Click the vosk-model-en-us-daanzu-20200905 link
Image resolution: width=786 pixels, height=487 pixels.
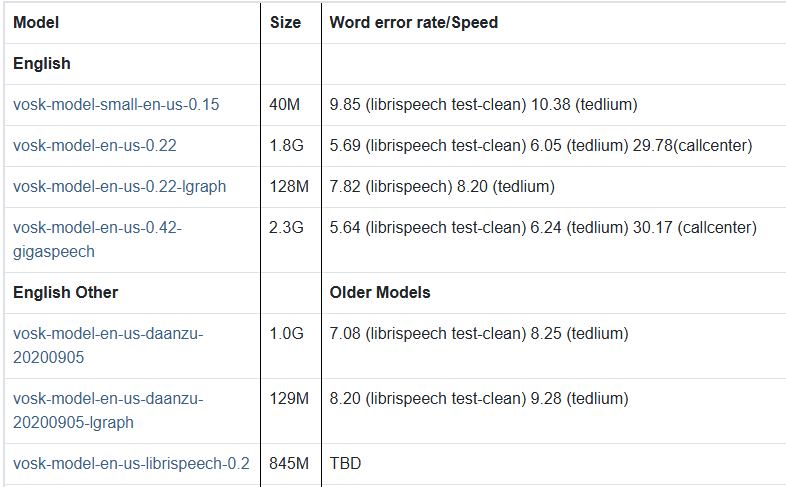pyautogui.click(x=108, y=345)
